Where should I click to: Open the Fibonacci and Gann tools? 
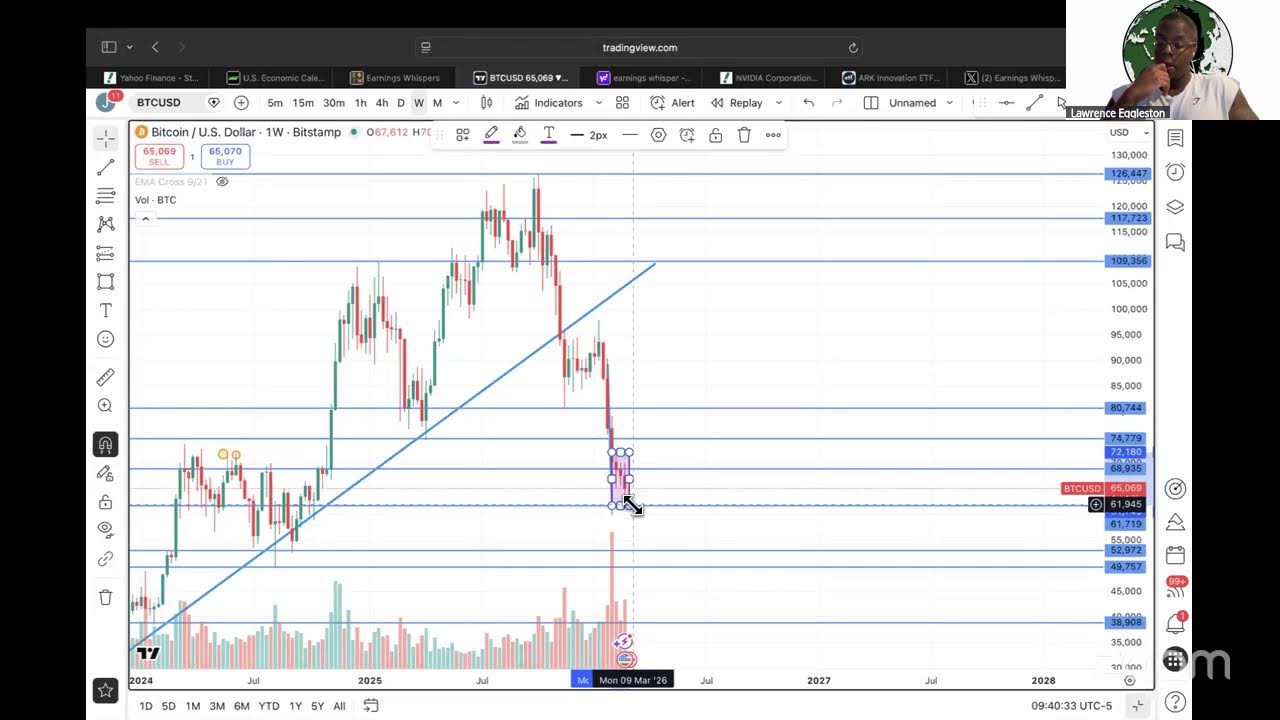click(105, 196)
